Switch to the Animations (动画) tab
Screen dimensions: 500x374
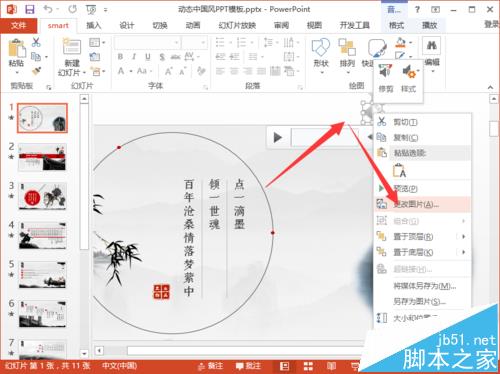coord(193,25)
